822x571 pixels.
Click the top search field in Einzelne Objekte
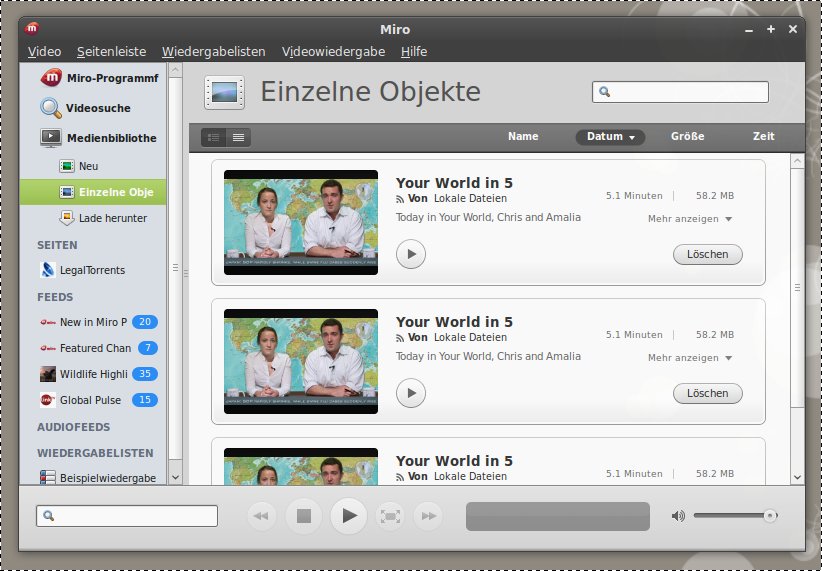point(680,92)
